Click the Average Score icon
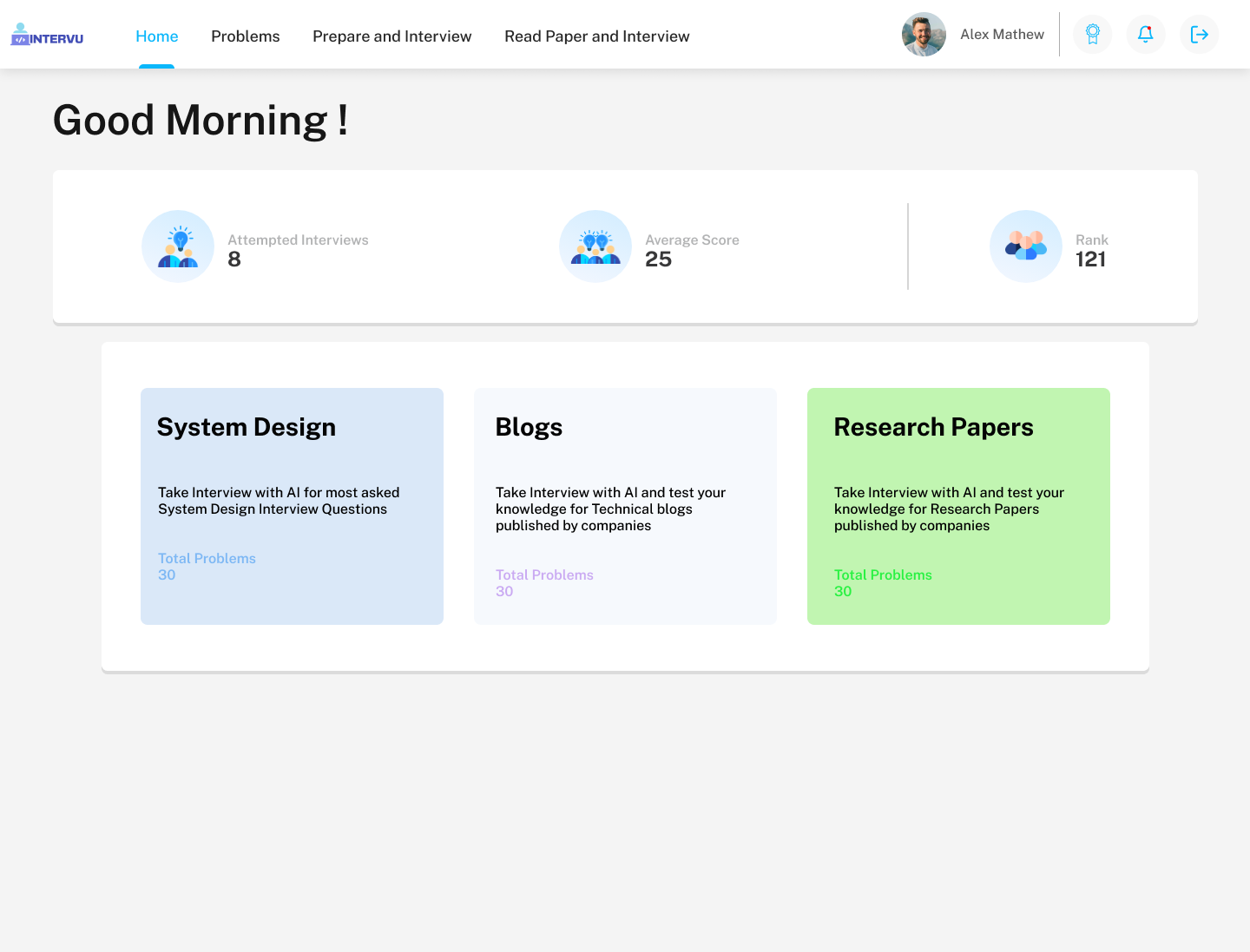This screenshot has width=1250, height=952. pyautogui.click(x=595, y=246)
